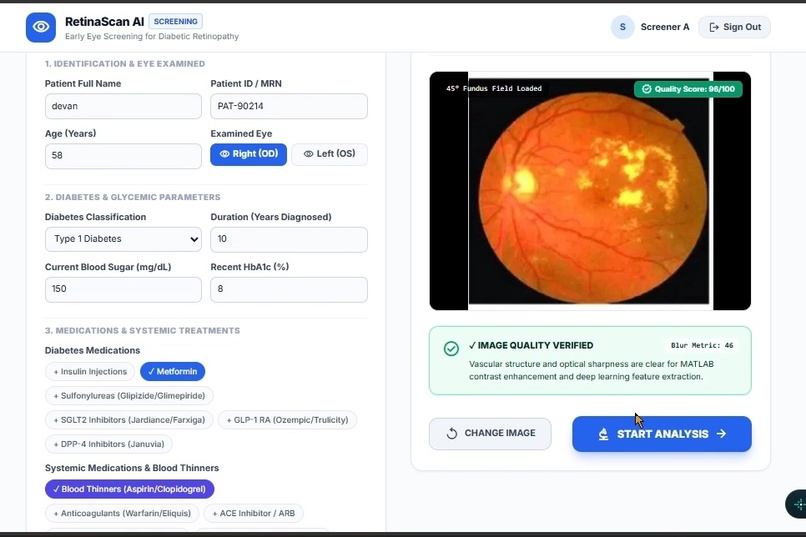Image resolution: width=806 pixels, height=537 pixels.
Task: Click the Blur Metric: 46 label
Action: click(x=702, y=345)
